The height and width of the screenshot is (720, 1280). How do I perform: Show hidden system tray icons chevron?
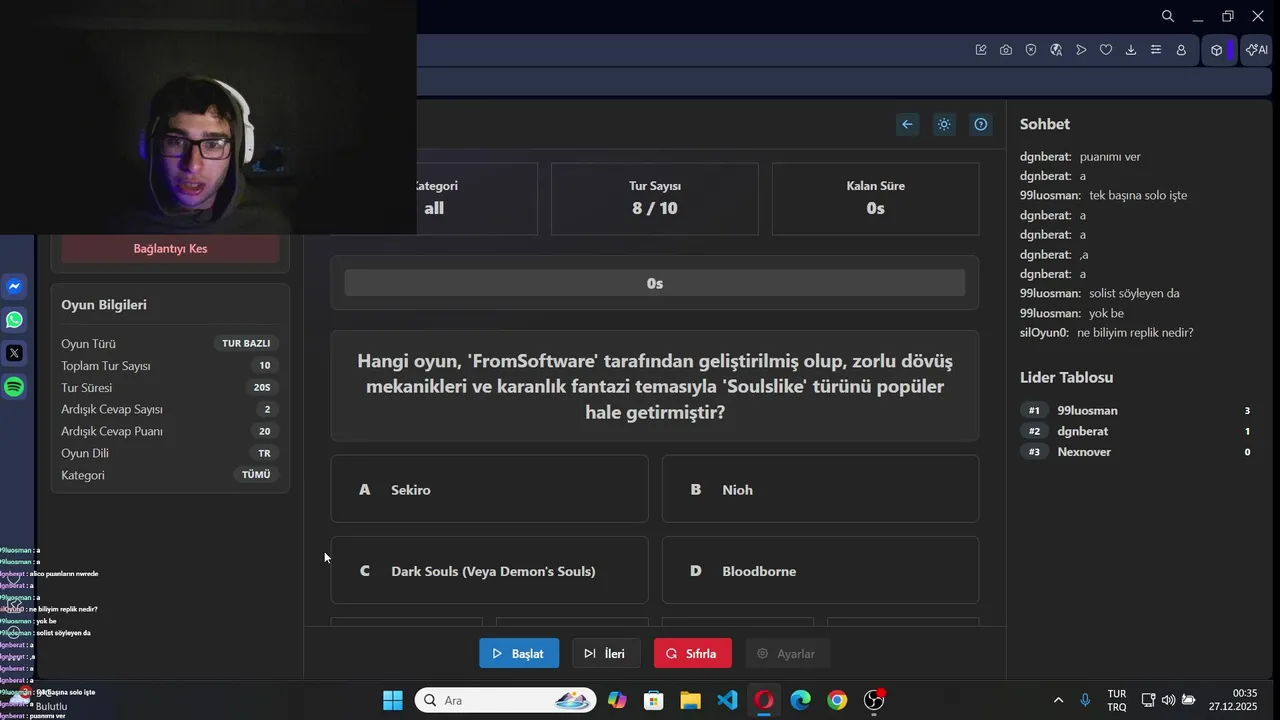tap(1058, 700)
